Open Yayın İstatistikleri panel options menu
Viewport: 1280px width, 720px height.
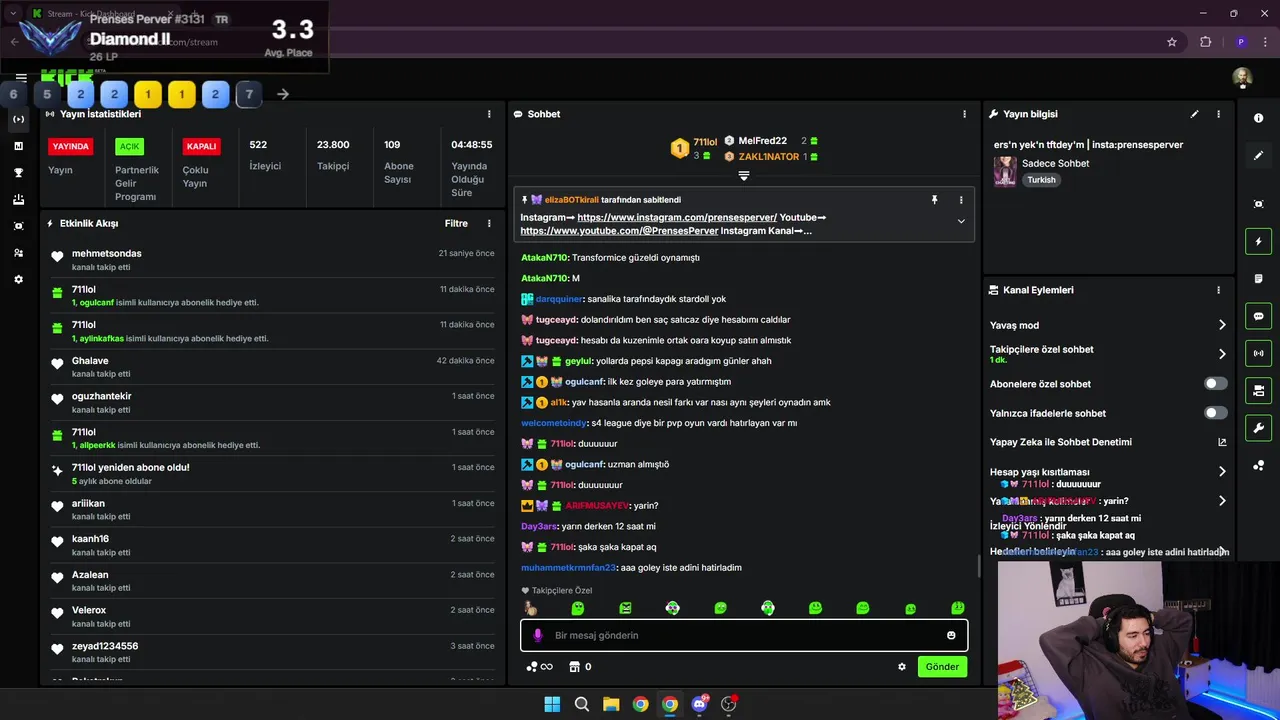point(489,114)
